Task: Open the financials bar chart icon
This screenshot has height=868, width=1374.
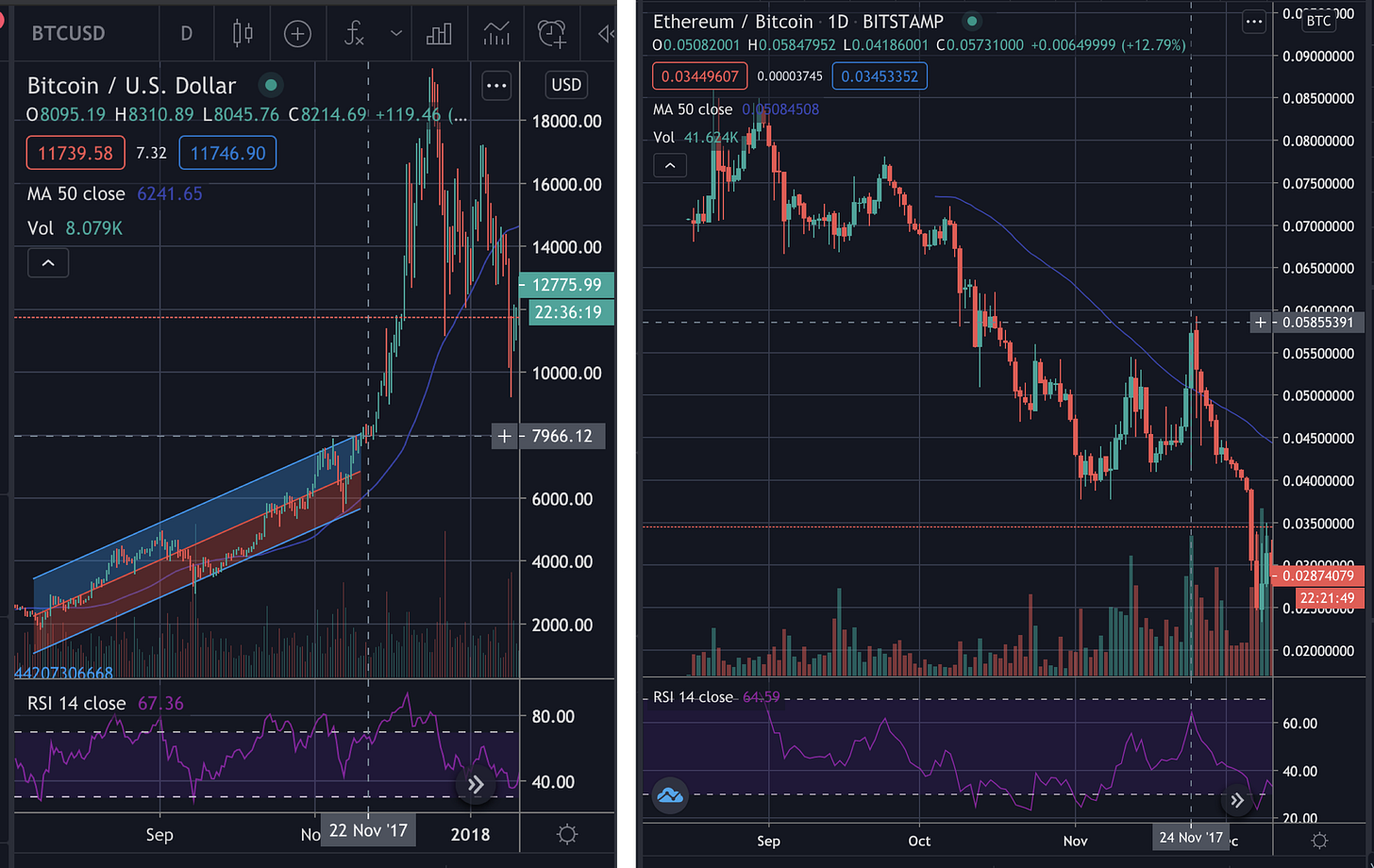Action: pos(439,34)
